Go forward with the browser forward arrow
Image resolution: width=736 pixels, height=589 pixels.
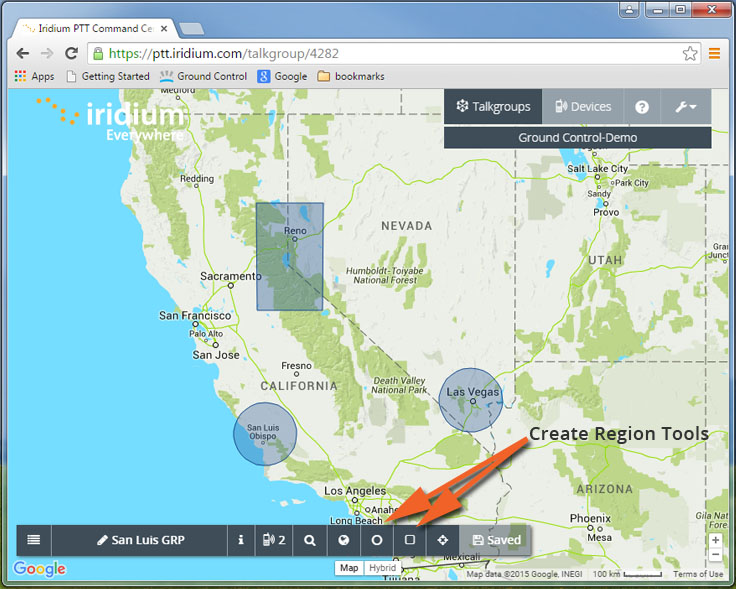47,54
